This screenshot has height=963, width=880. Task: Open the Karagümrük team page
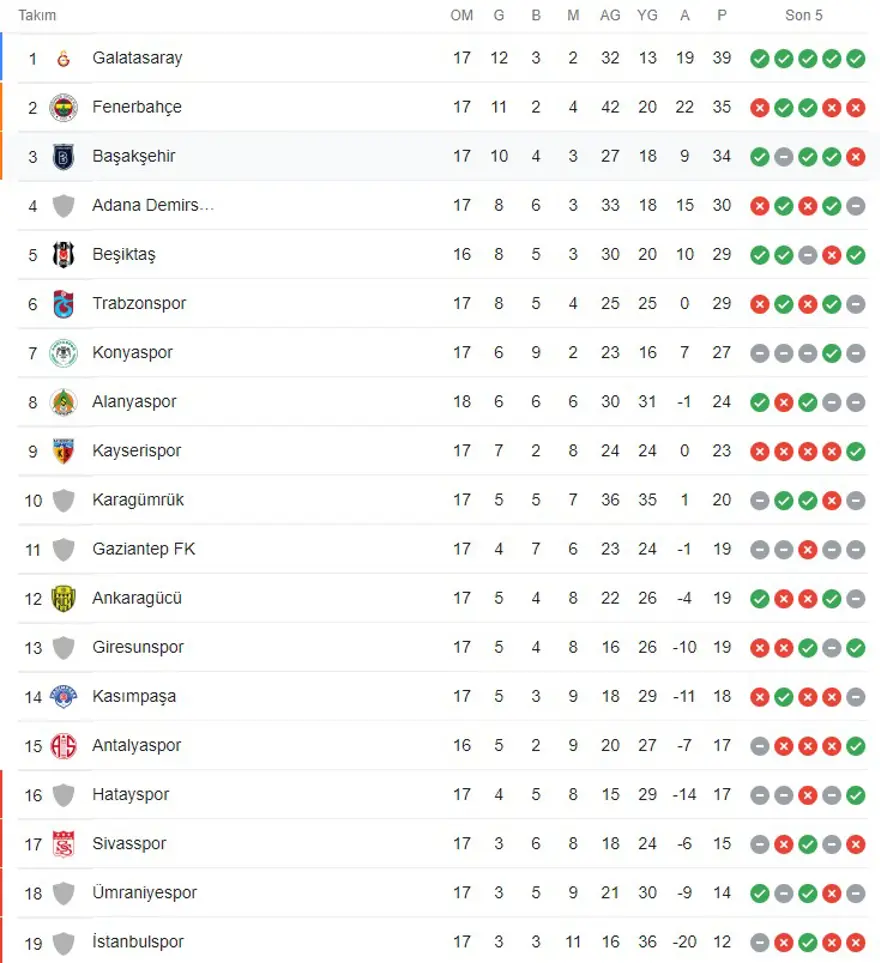pyautogui.click(x=138, y=500)
